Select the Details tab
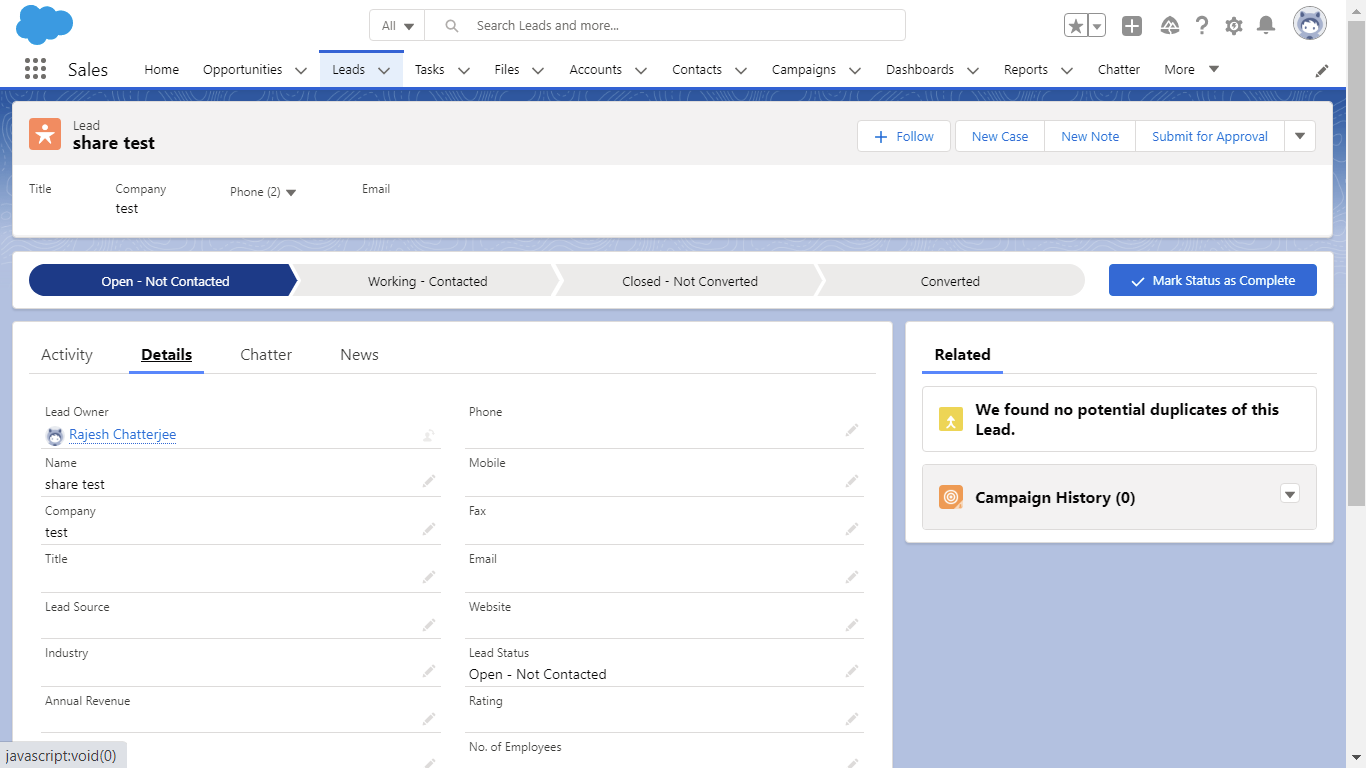The image size is (1366, 768). 167,355
